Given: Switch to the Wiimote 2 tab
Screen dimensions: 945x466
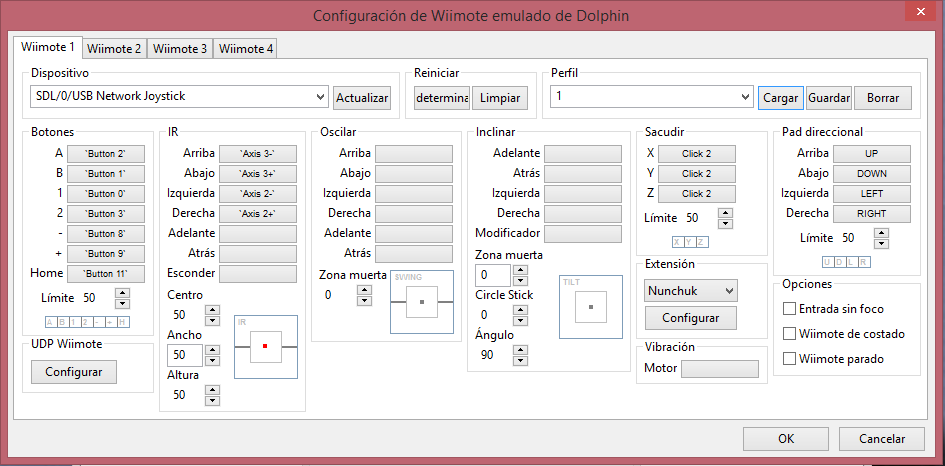Looking at the screenshot, I should click(114, 48).
